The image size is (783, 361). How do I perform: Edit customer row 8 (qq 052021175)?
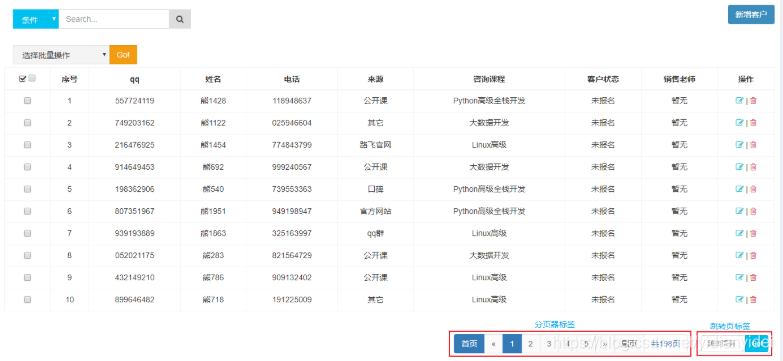point(739,255)
